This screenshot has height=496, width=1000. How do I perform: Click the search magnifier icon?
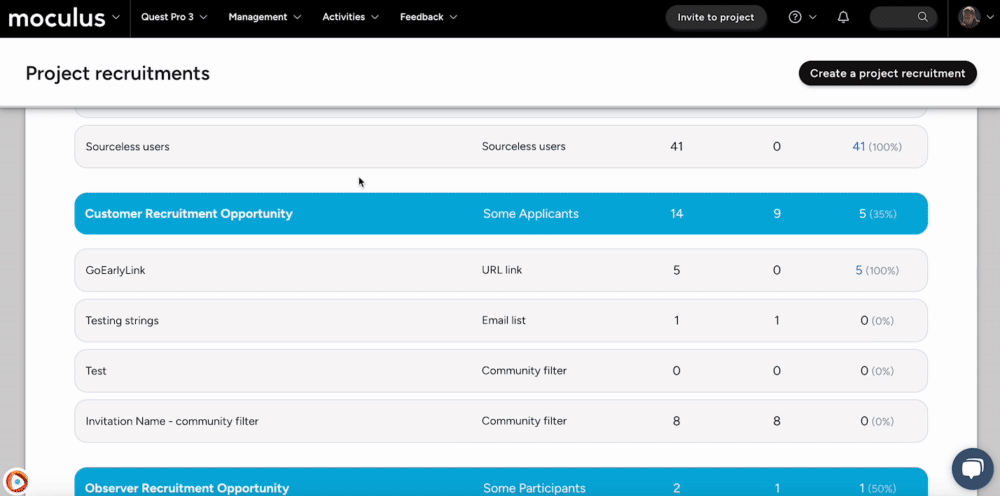(923, 17)
